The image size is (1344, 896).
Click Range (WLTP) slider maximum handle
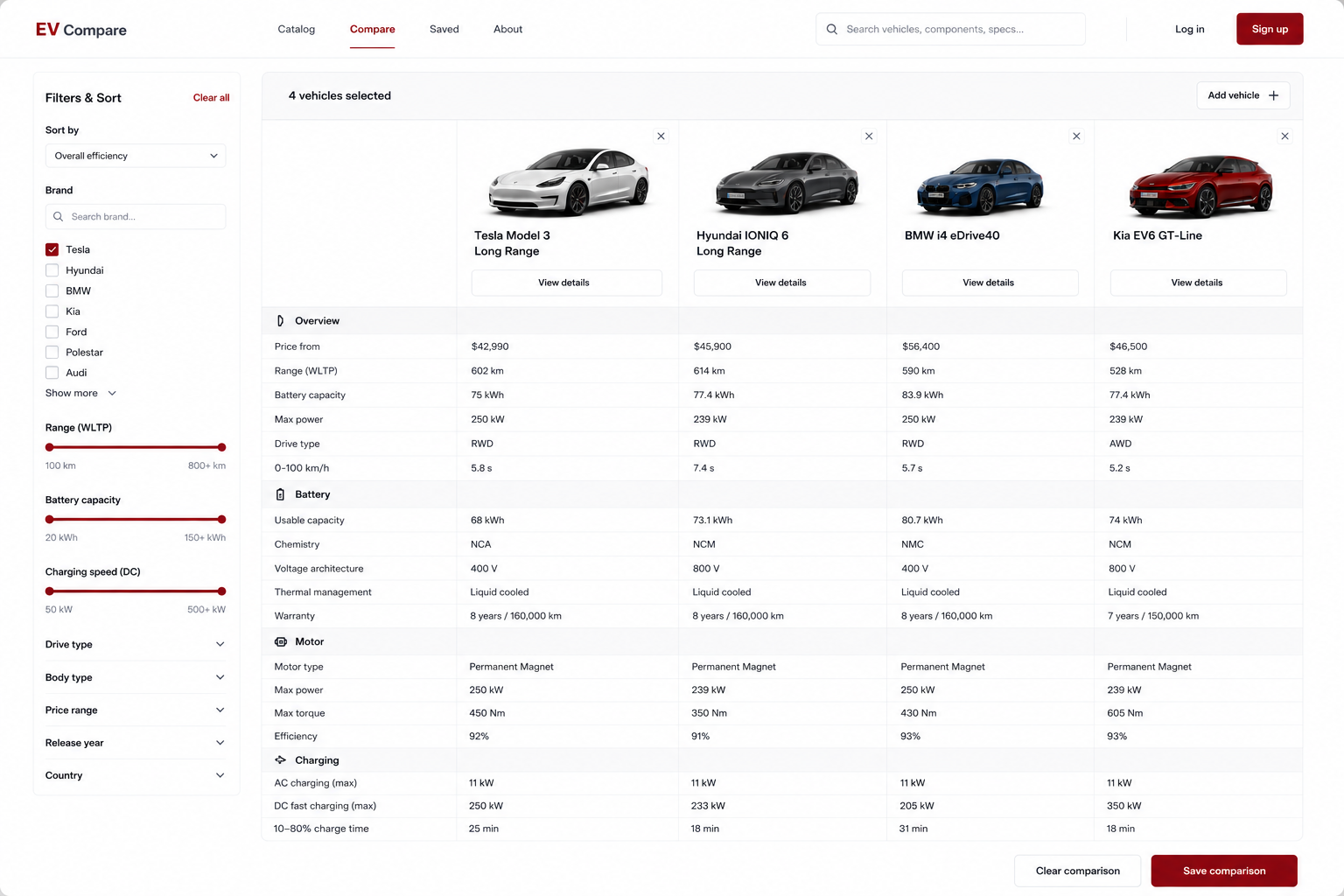pyautogui.click(x=221, y=447)
